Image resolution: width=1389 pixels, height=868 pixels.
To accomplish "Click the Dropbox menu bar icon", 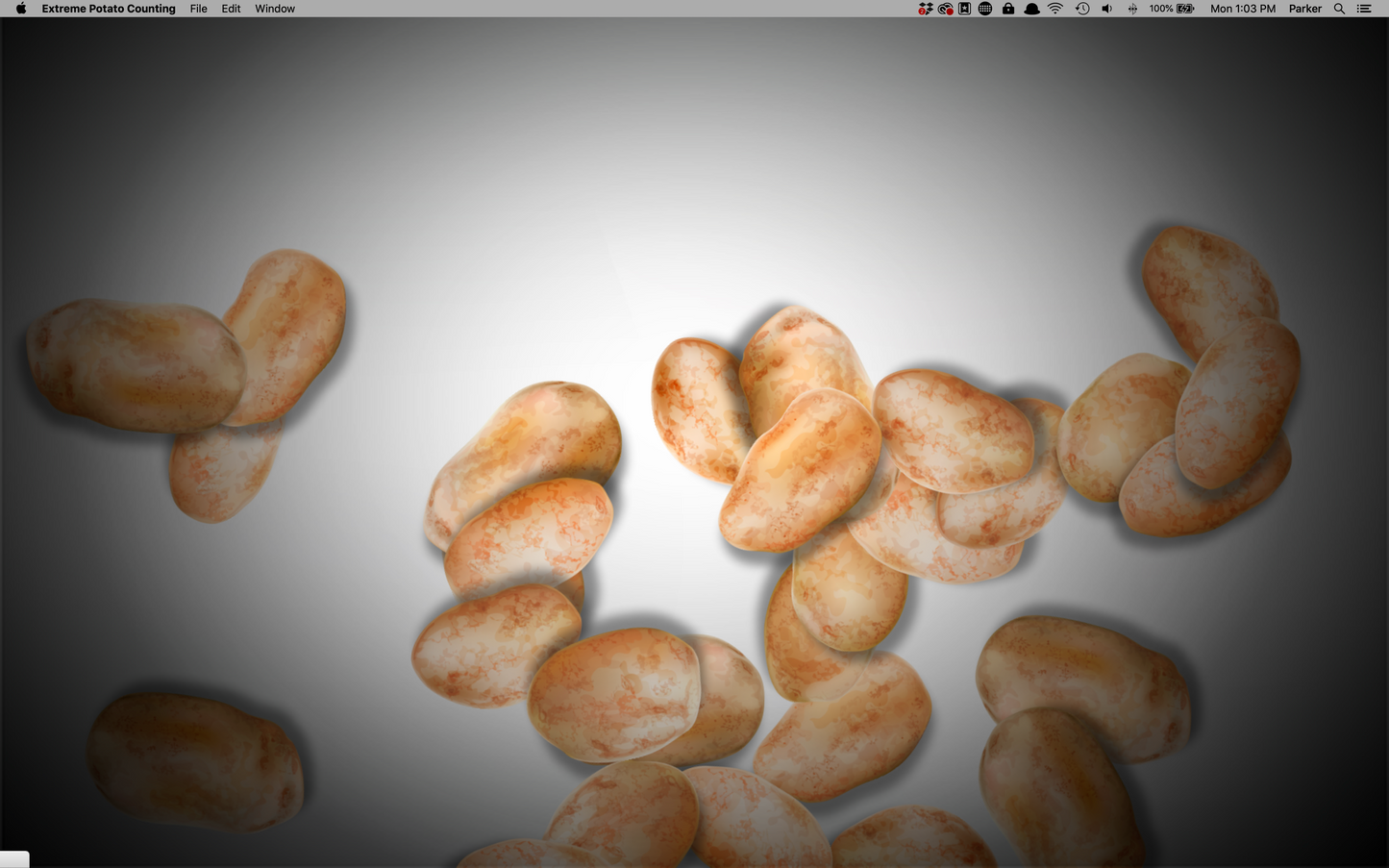I will 925,9.
